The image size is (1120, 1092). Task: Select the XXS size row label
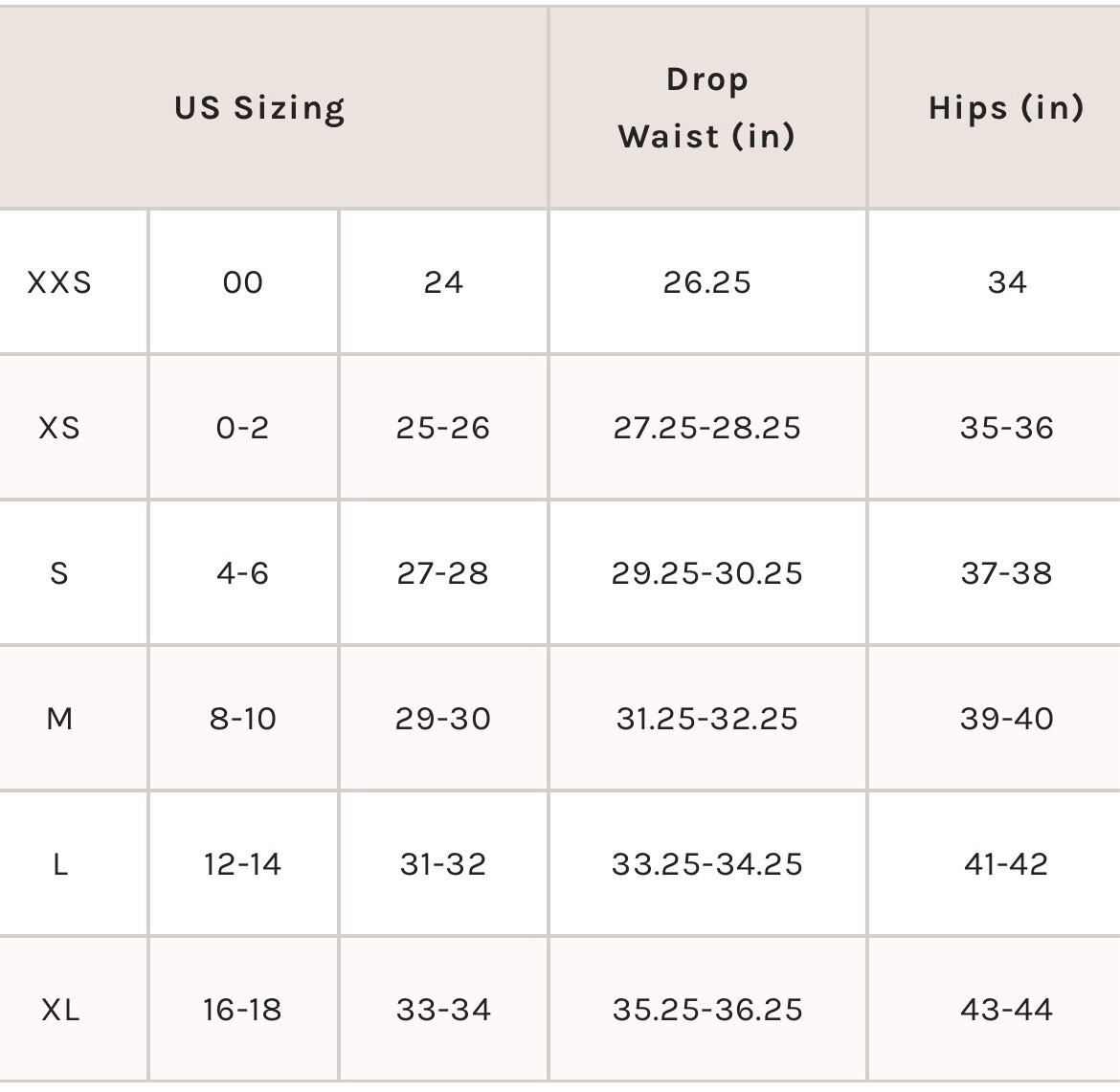59,282
